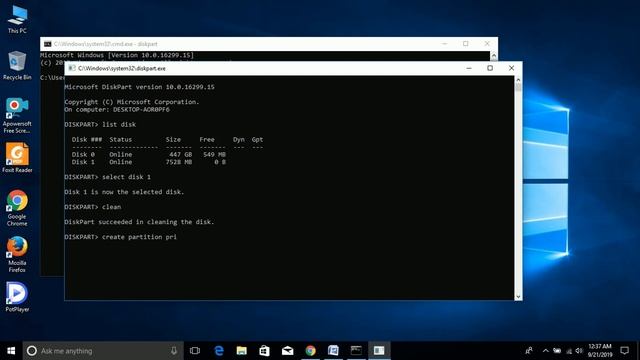Viewport: 640px width, 360px height.
Task: Open This PC desktop icon
Action: [17, 19]
